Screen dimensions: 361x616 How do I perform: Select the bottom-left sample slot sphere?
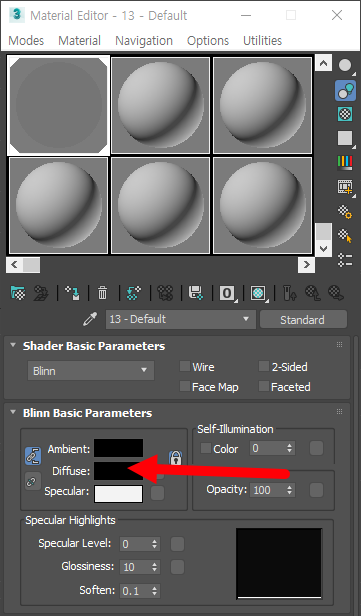(59, 205)
